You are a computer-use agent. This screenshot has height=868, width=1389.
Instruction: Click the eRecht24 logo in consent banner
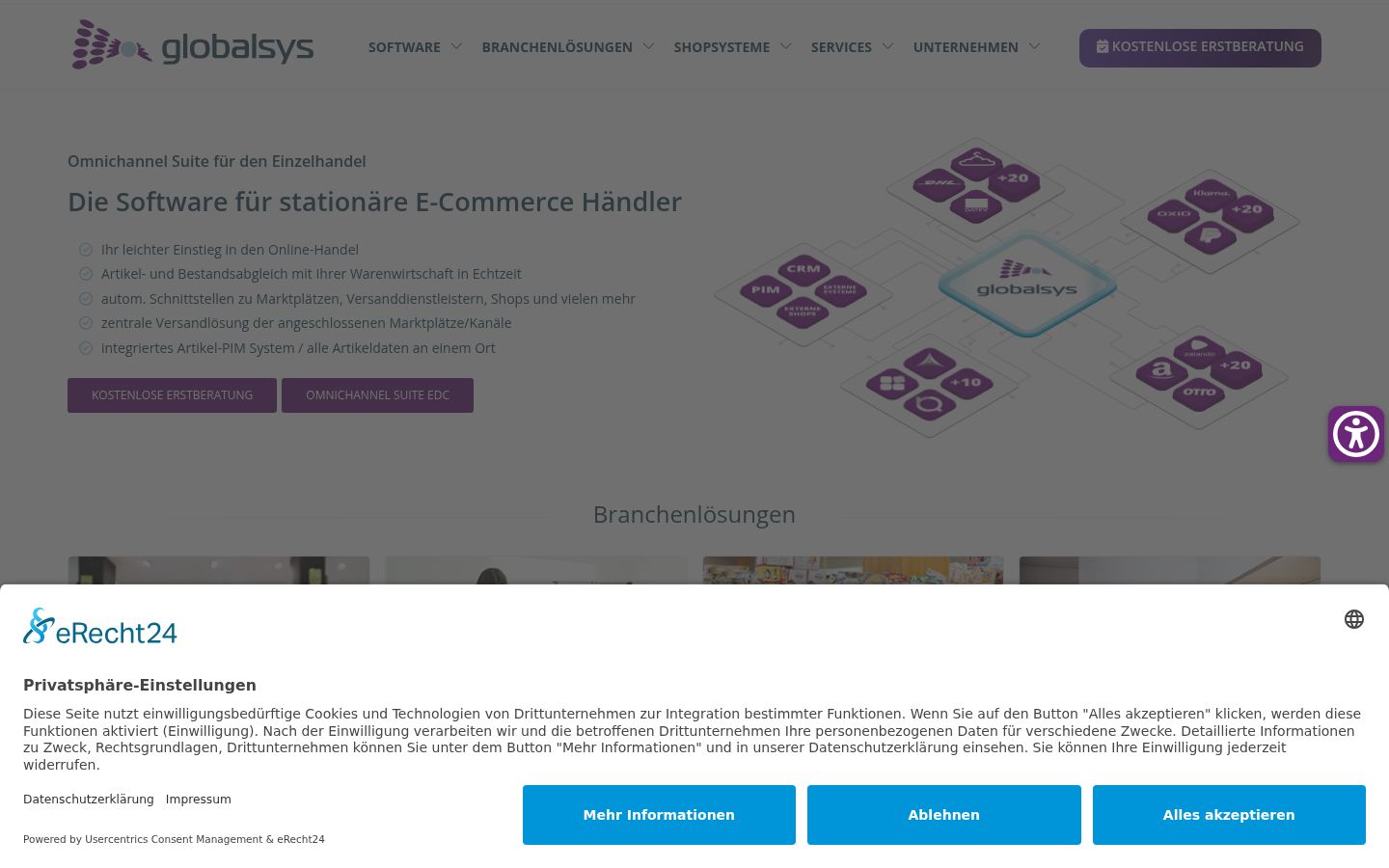tap(100, 627)
